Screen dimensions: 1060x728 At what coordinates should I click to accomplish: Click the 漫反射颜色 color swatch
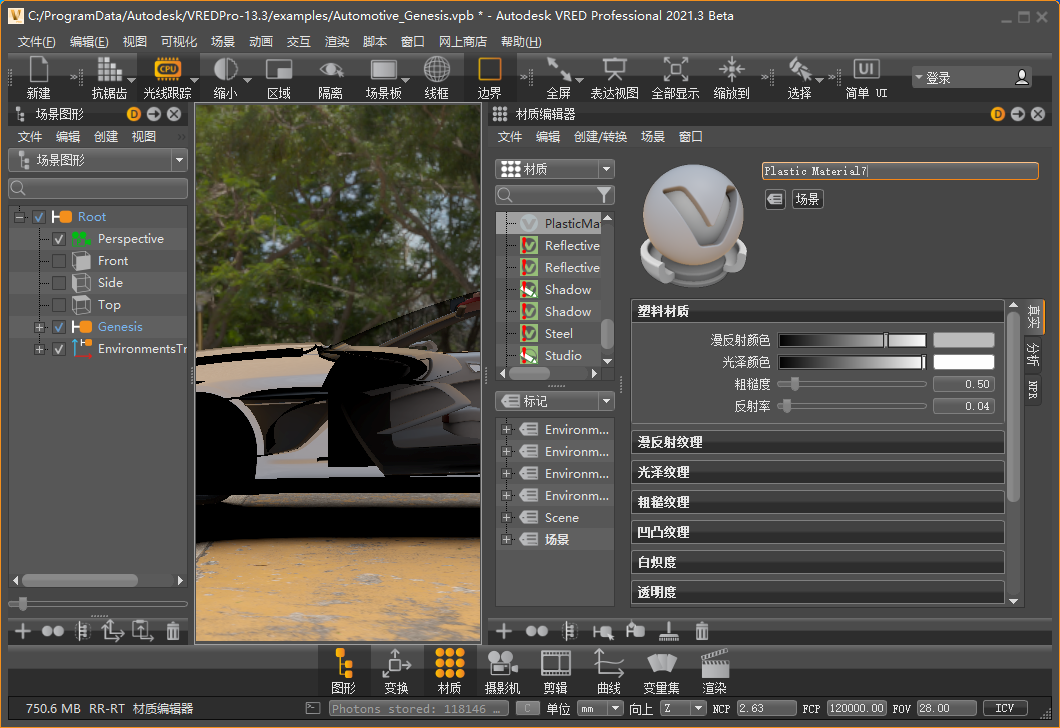(963, 340)
